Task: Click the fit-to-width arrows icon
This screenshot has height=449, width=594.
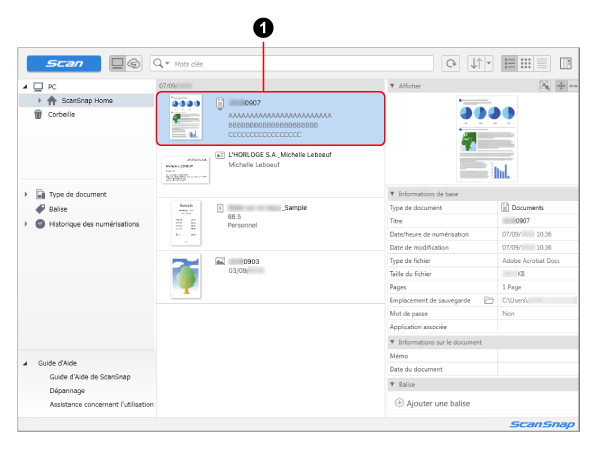Action: [573, 86]
